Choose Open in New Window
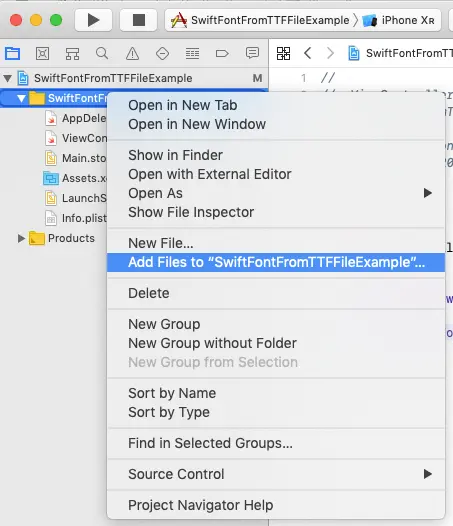453x526 pixels. [276, 124]
